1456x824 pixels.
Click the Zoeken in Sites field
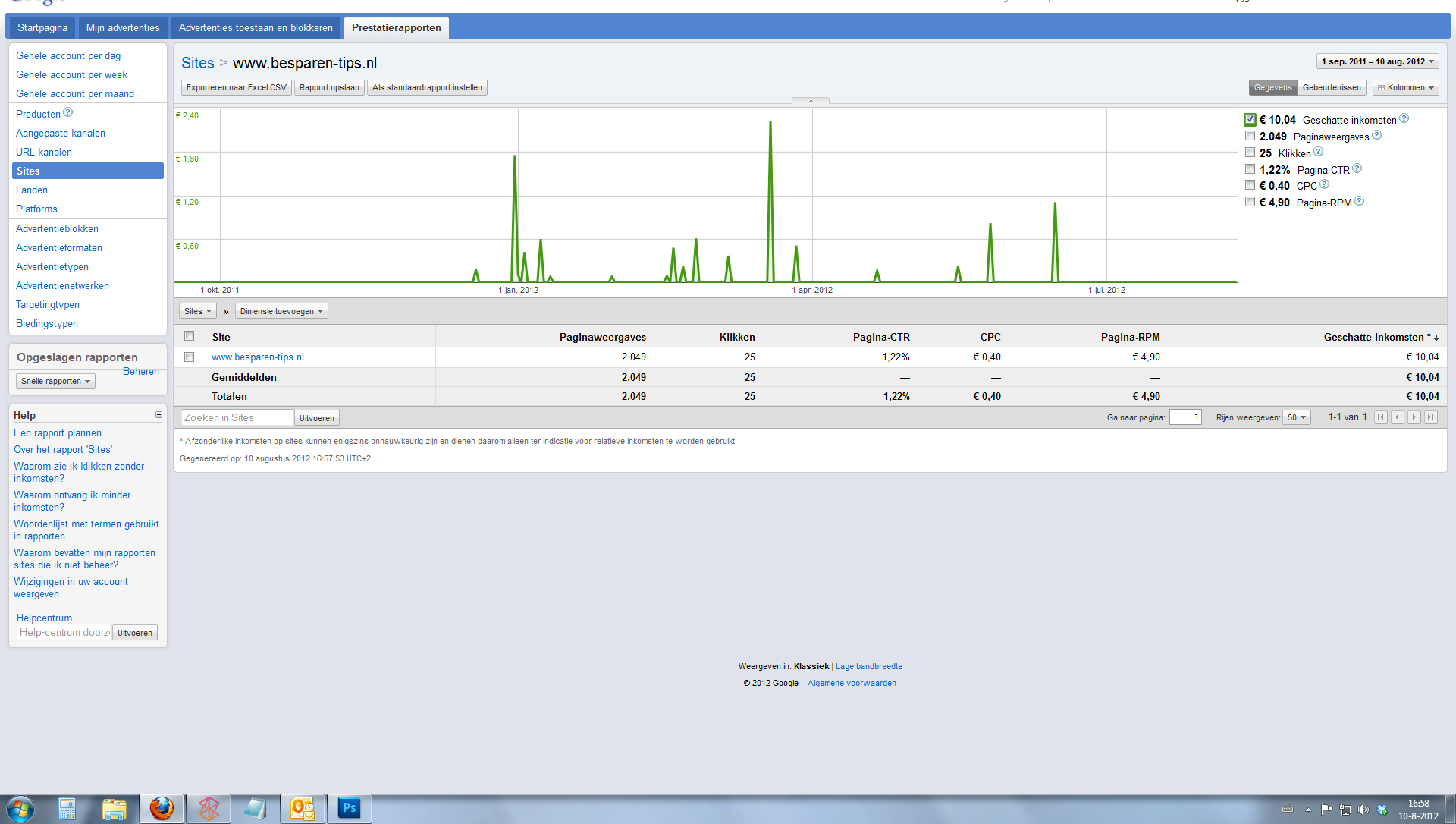click(237, 418)
